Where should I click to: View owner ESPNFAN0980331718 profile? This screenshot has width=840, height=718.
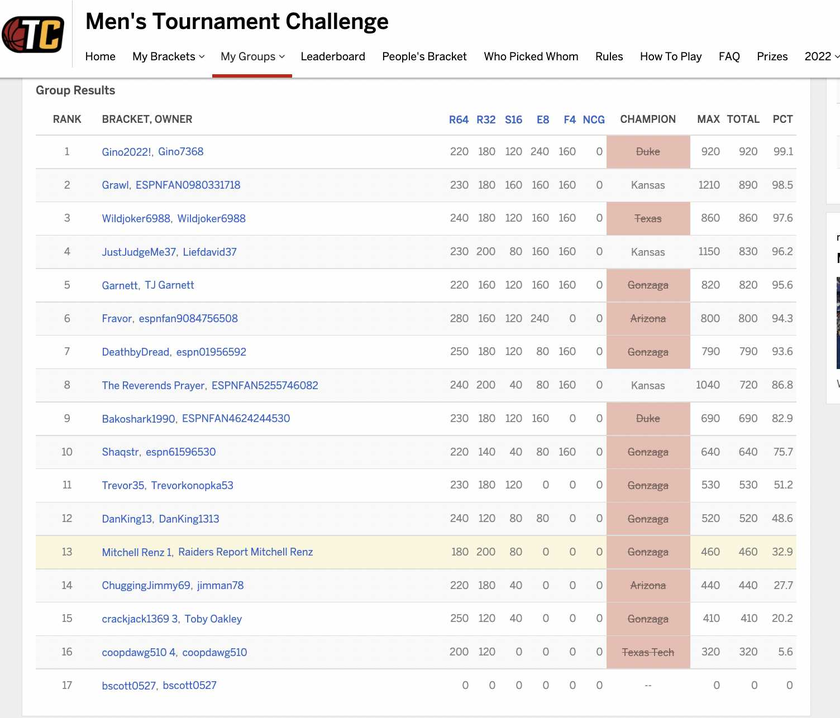188,185
